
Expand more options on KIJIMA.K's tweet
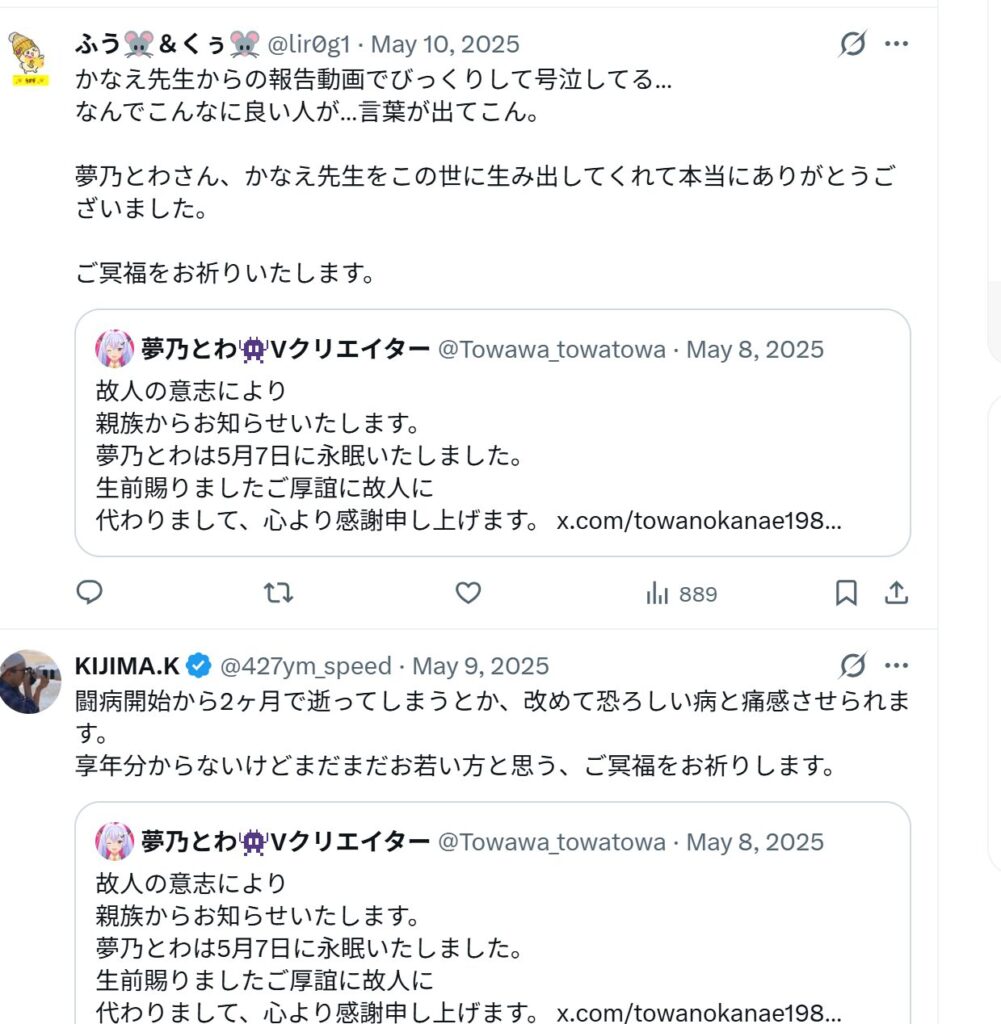[897, 665]
